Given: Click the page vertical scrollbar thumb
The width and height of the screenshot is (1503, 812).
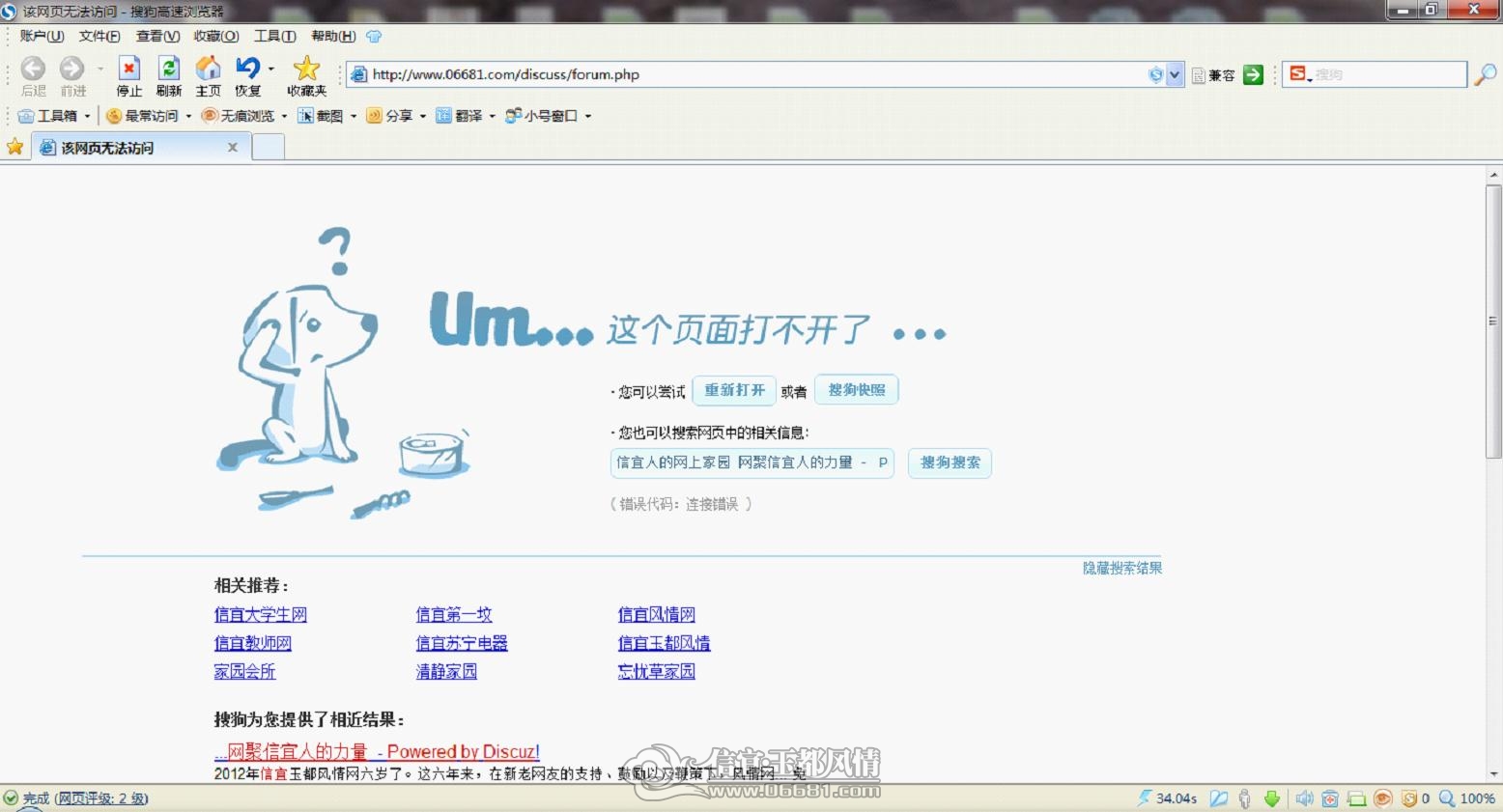Looking at the screenshot, I should (x=1493, y=322).
